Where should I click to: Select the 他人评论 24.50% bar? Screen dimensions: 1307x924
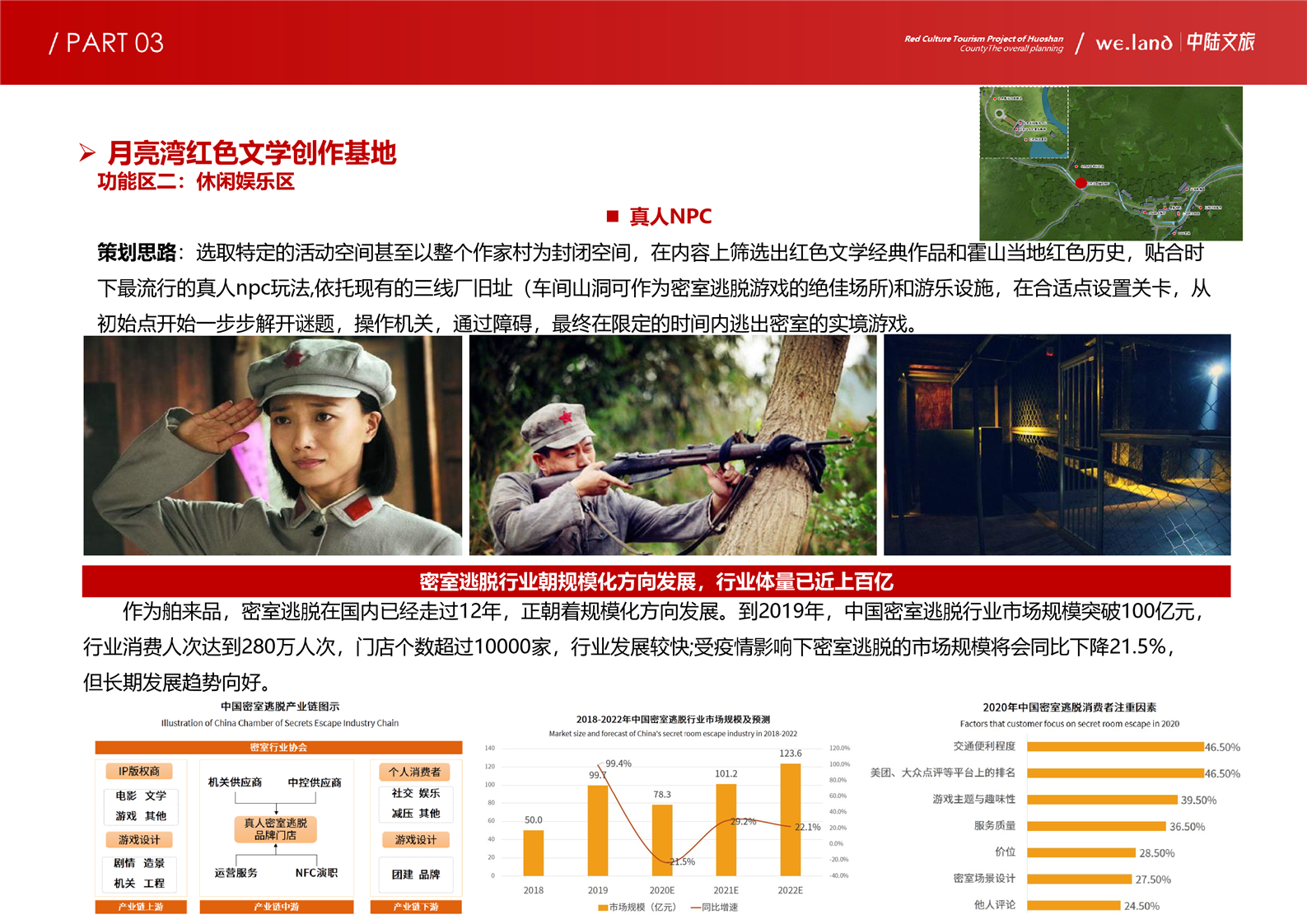click(1074, 905)
